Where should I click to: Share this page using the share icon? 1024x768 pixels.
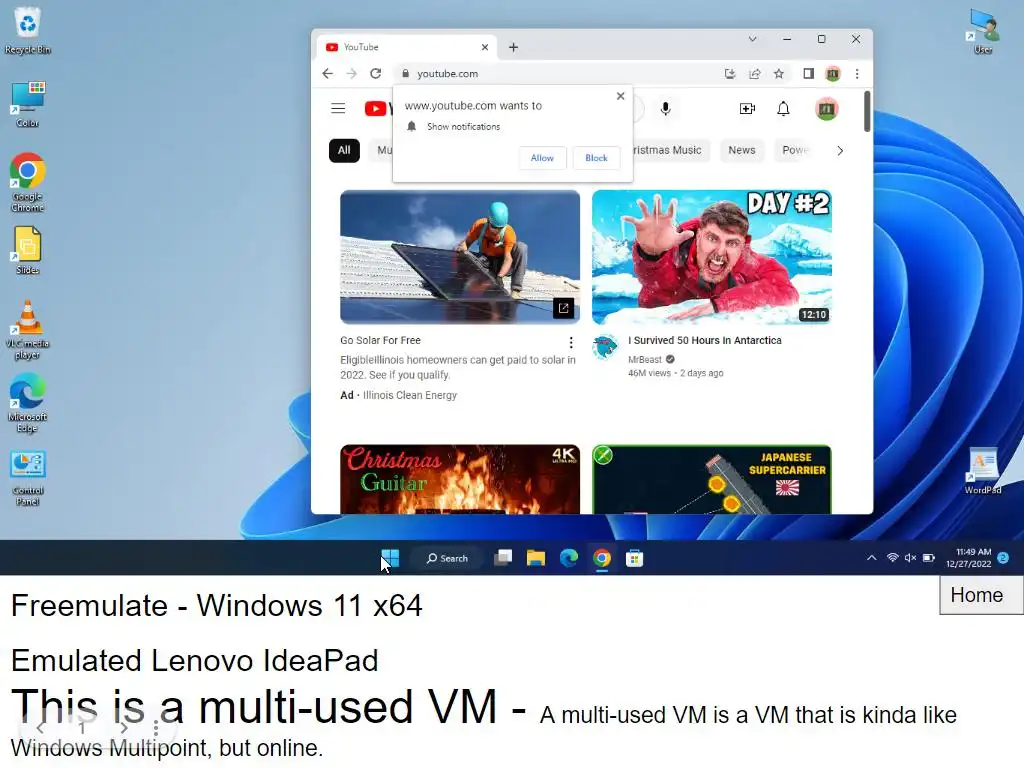click(754, 74)
